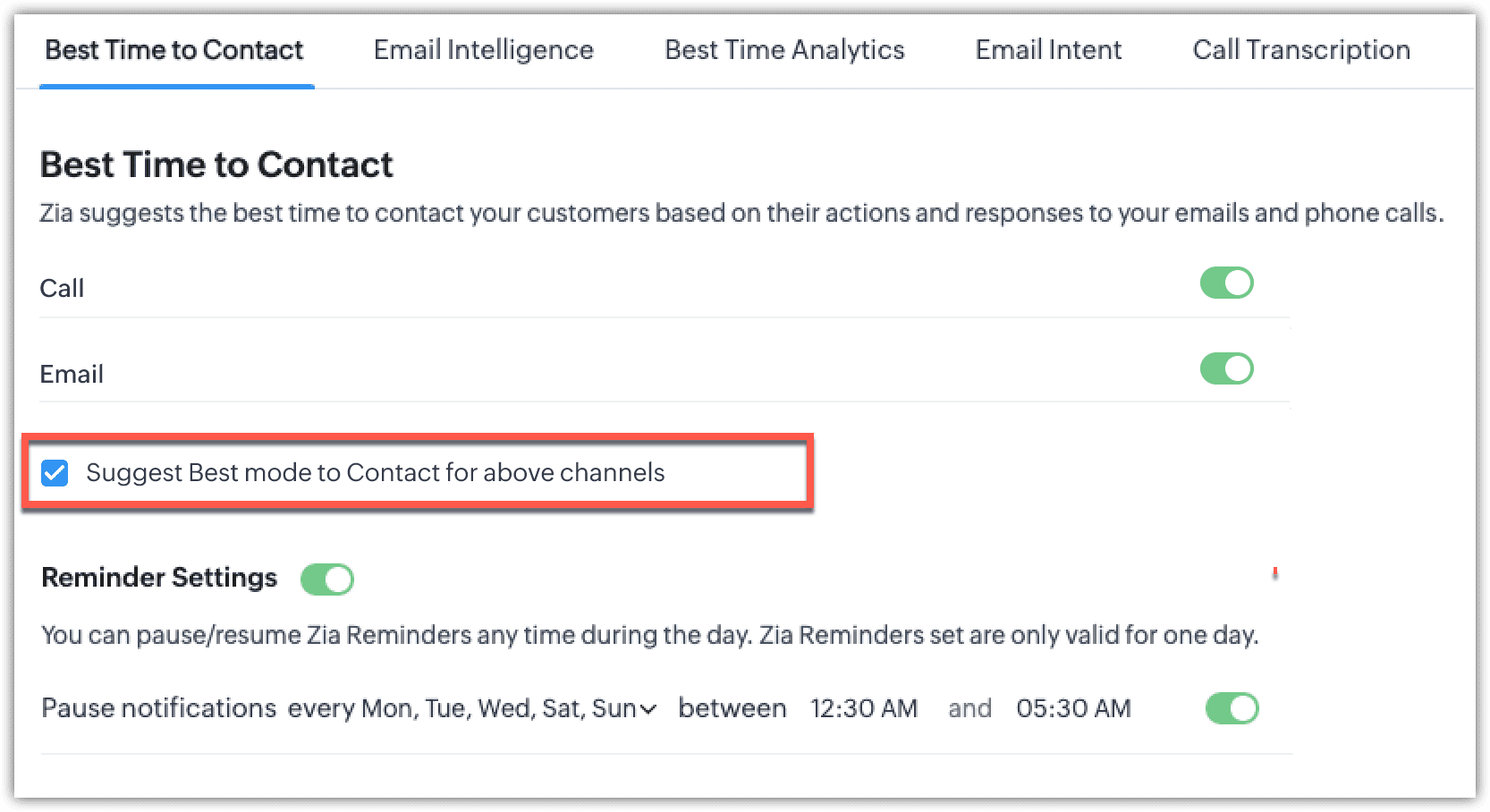Screen dimensions: 1490x812
Task: Open the Email Intelligence tab
Action: pos(483,50)
